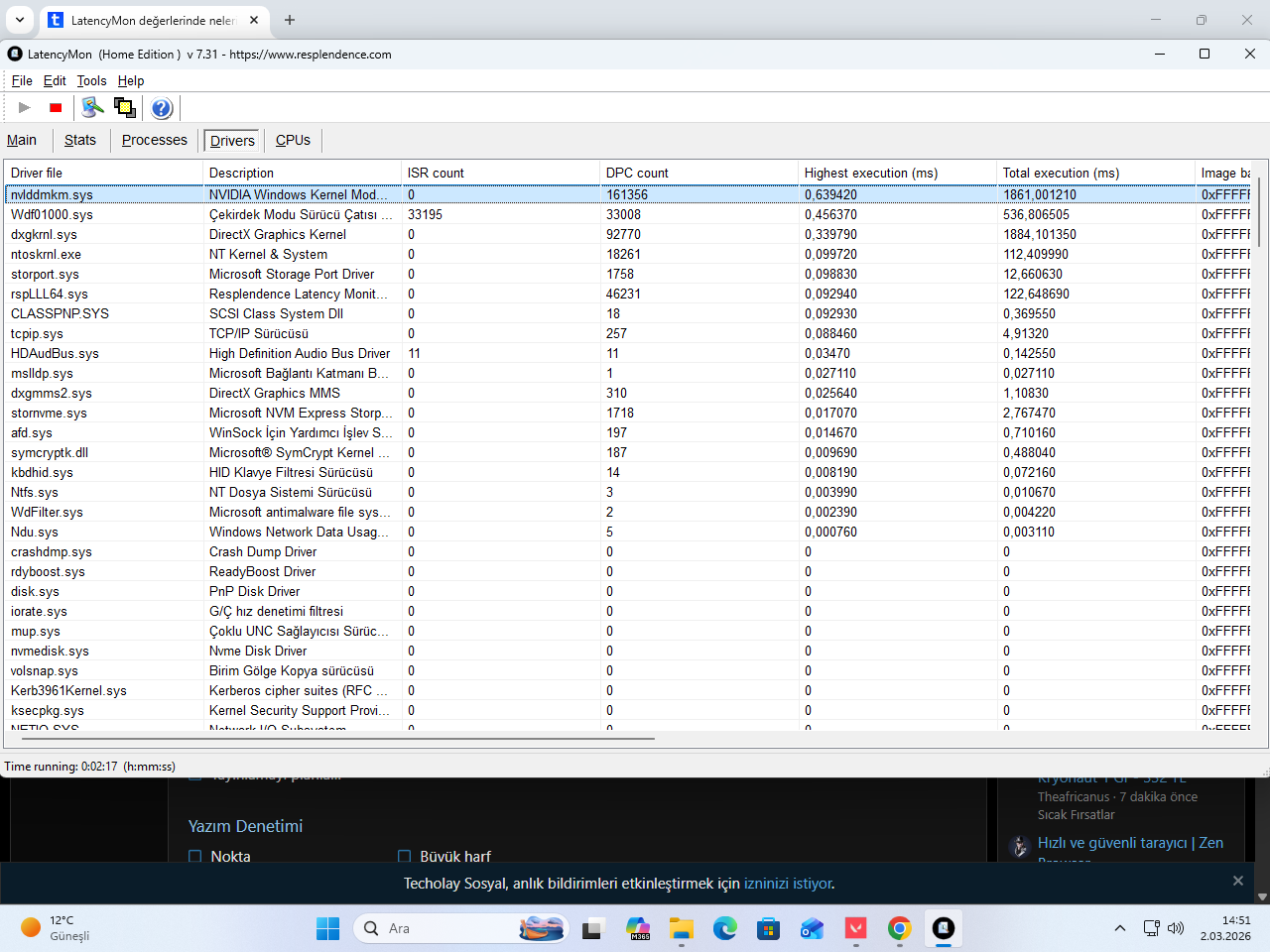The image size is (1270, 952).
Task: Sort by the DPC count column header
Action: click(698, 173)
